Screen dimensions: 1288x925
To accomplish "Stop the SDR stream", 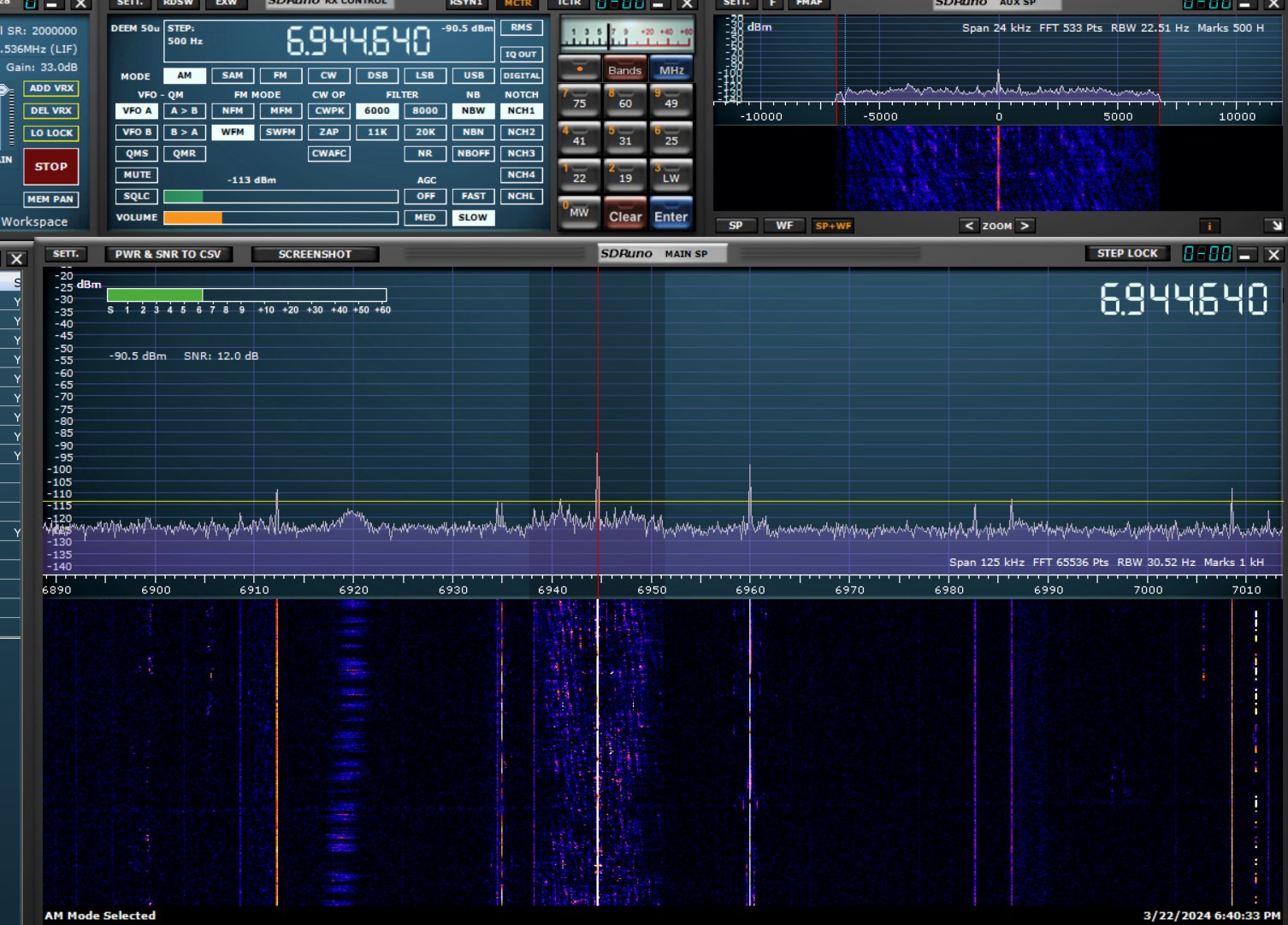I will pos(51,167).
